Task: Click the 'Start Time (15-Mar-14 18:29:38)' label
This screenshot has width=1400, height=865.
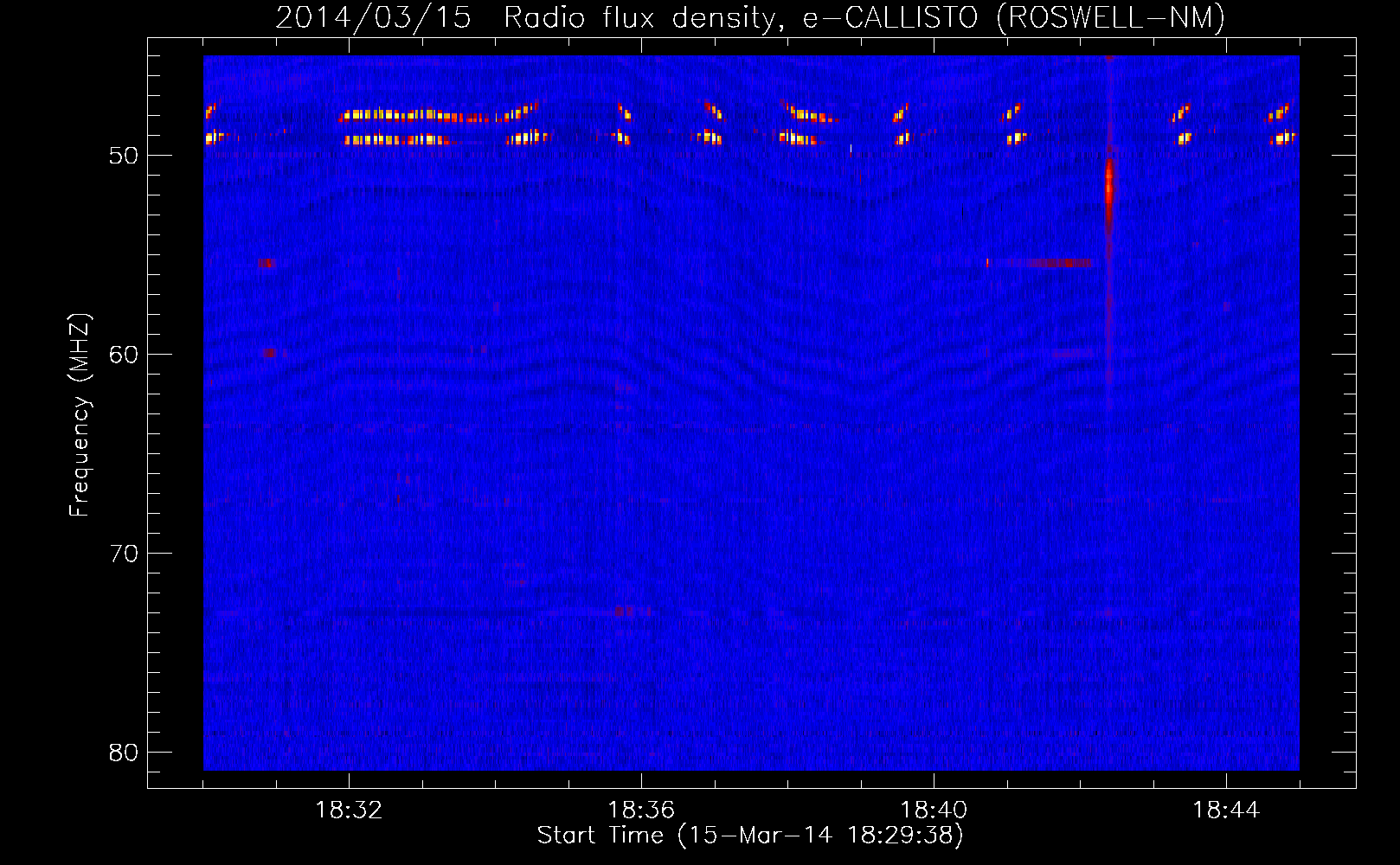Action: tap(750, 836)
